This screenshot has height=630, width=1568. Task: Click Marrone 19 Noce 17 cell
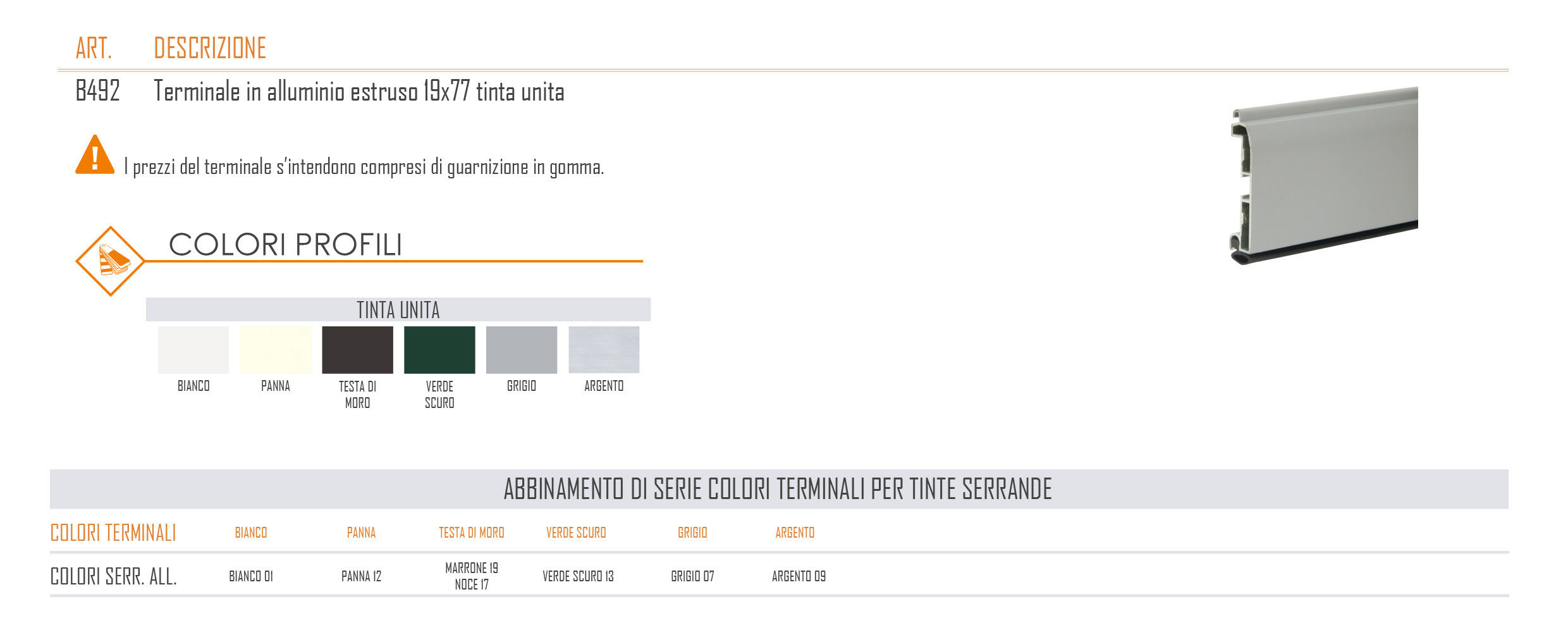pos(472,576)
